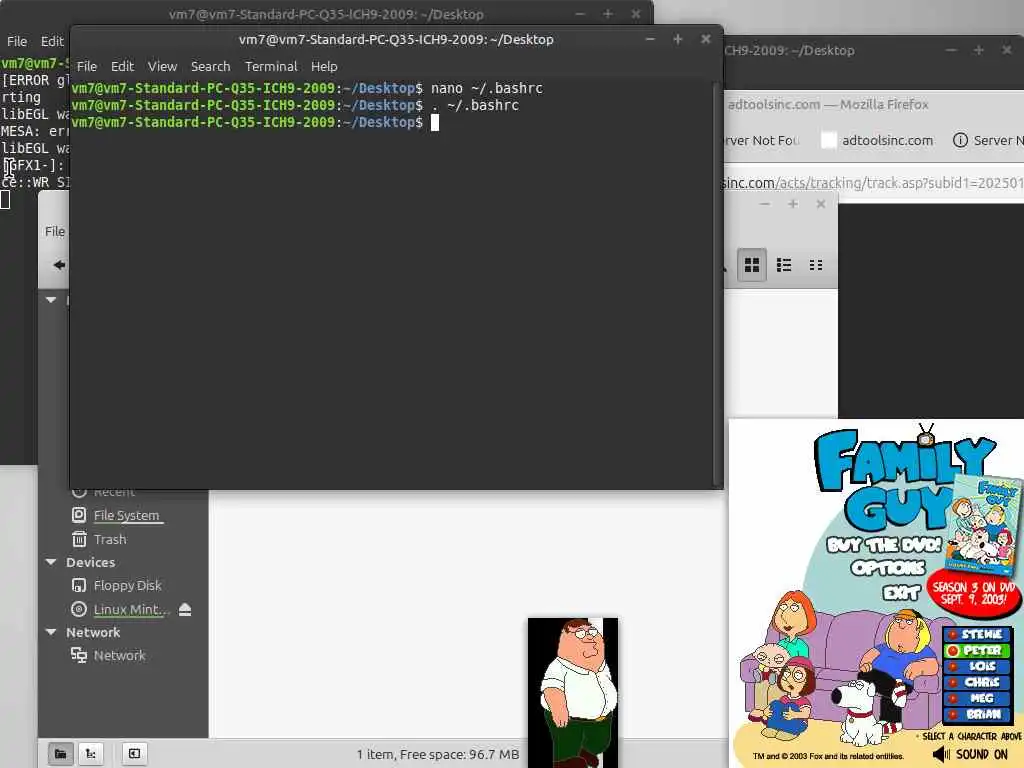
Task: Click the 'nano ~/.bashrc' command line
Action: [x=487, y=88]
